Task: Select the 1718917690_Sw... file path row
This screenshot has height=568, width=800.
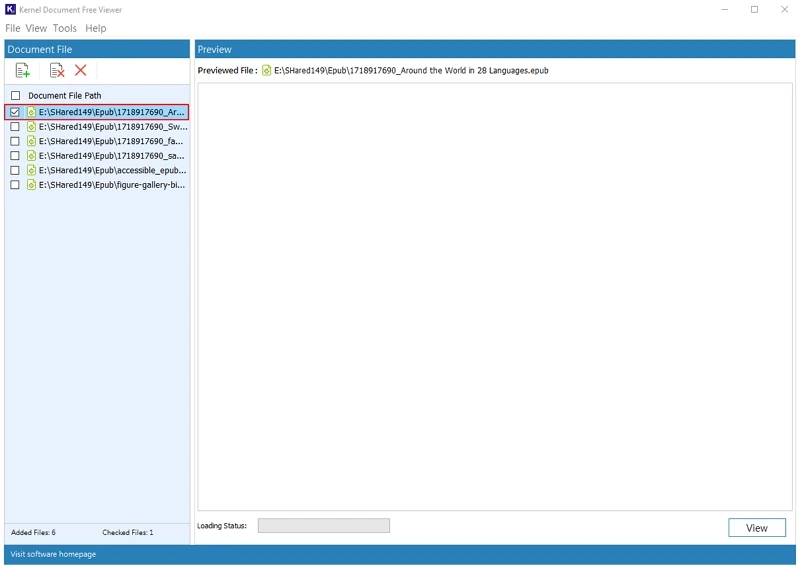Action: (97, 127)
